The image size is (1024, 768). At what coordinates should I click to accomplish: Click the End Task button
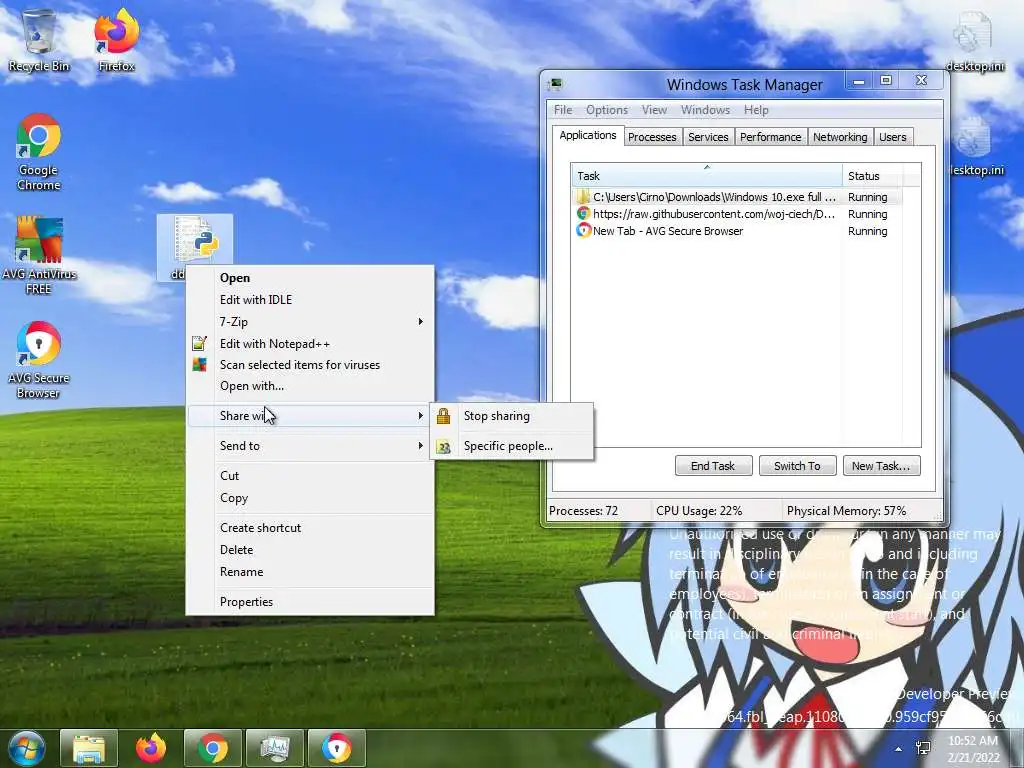point(713,466)
